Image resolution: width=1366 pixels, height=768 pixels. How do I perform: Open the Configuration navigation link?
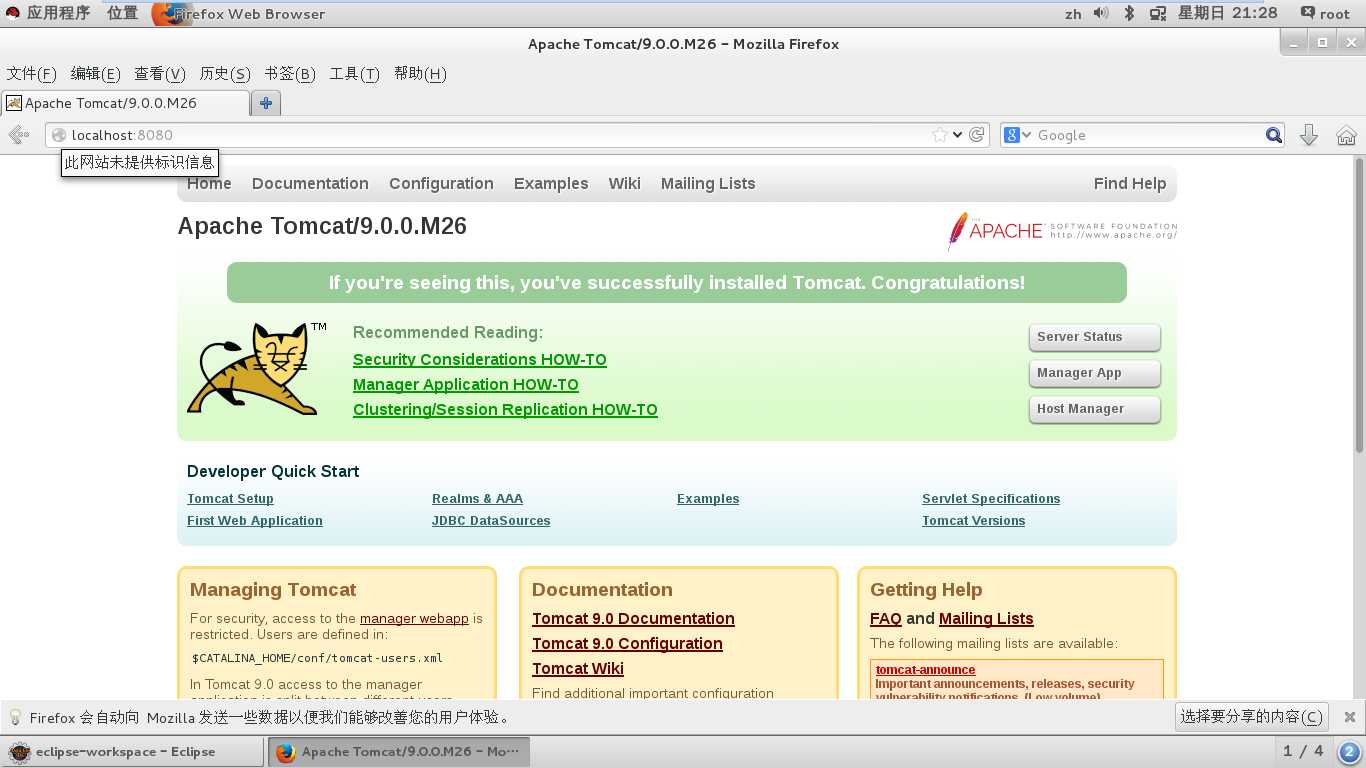441,183
